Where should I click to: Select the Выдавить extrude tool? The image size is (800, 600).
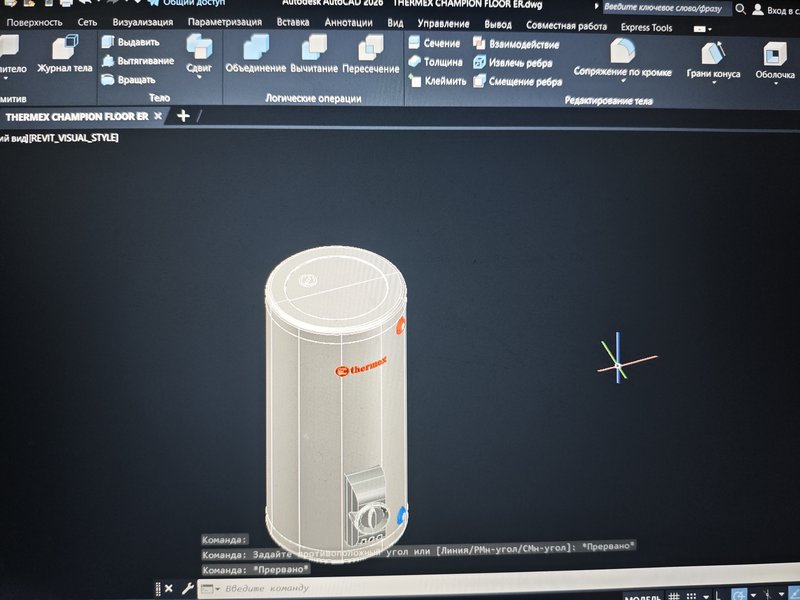[x=131, y=42]
